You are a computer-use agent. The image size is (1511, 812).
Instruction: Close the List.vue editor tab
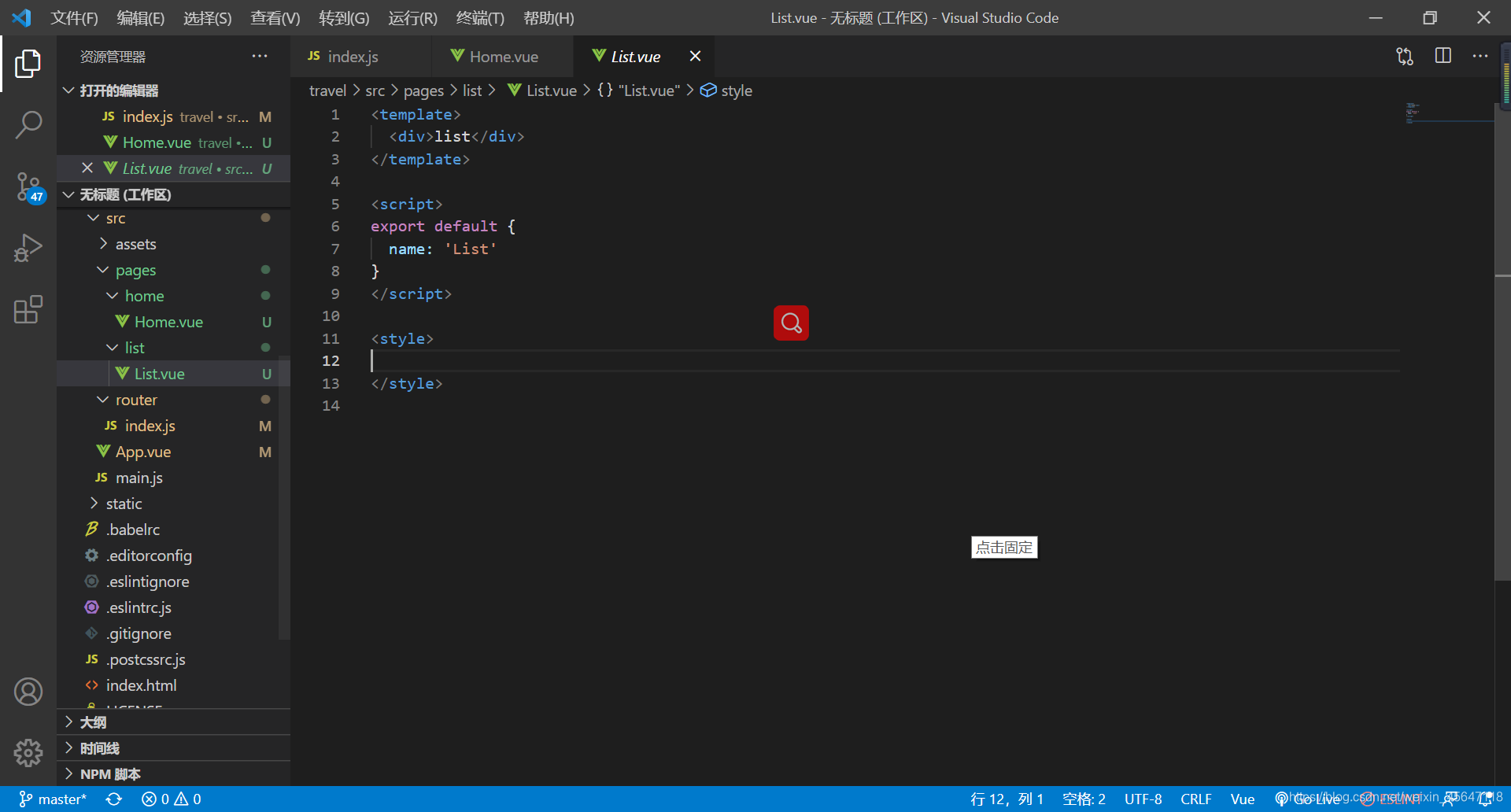point(695,56)
